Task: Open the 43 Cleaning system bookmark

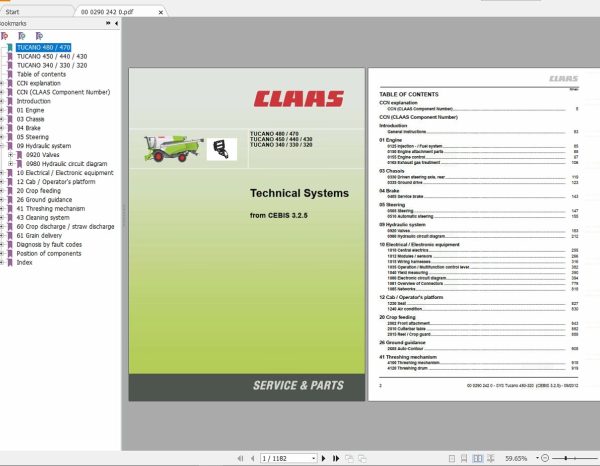Action: click(x=43, y=217)
